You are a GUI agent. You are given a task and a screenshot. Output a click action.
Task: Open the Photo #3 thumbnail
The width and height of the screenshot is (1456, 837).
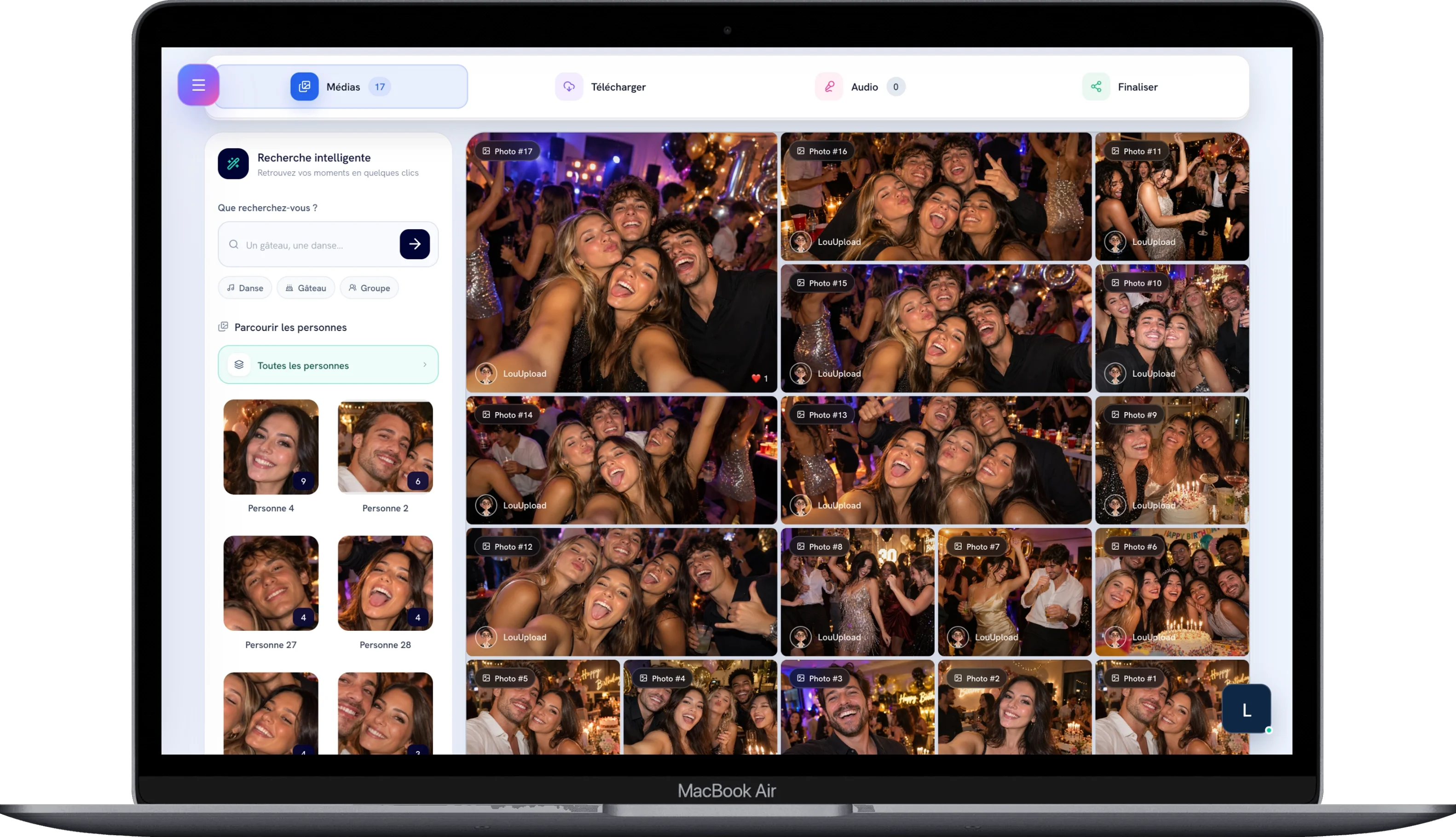(857, 707)
